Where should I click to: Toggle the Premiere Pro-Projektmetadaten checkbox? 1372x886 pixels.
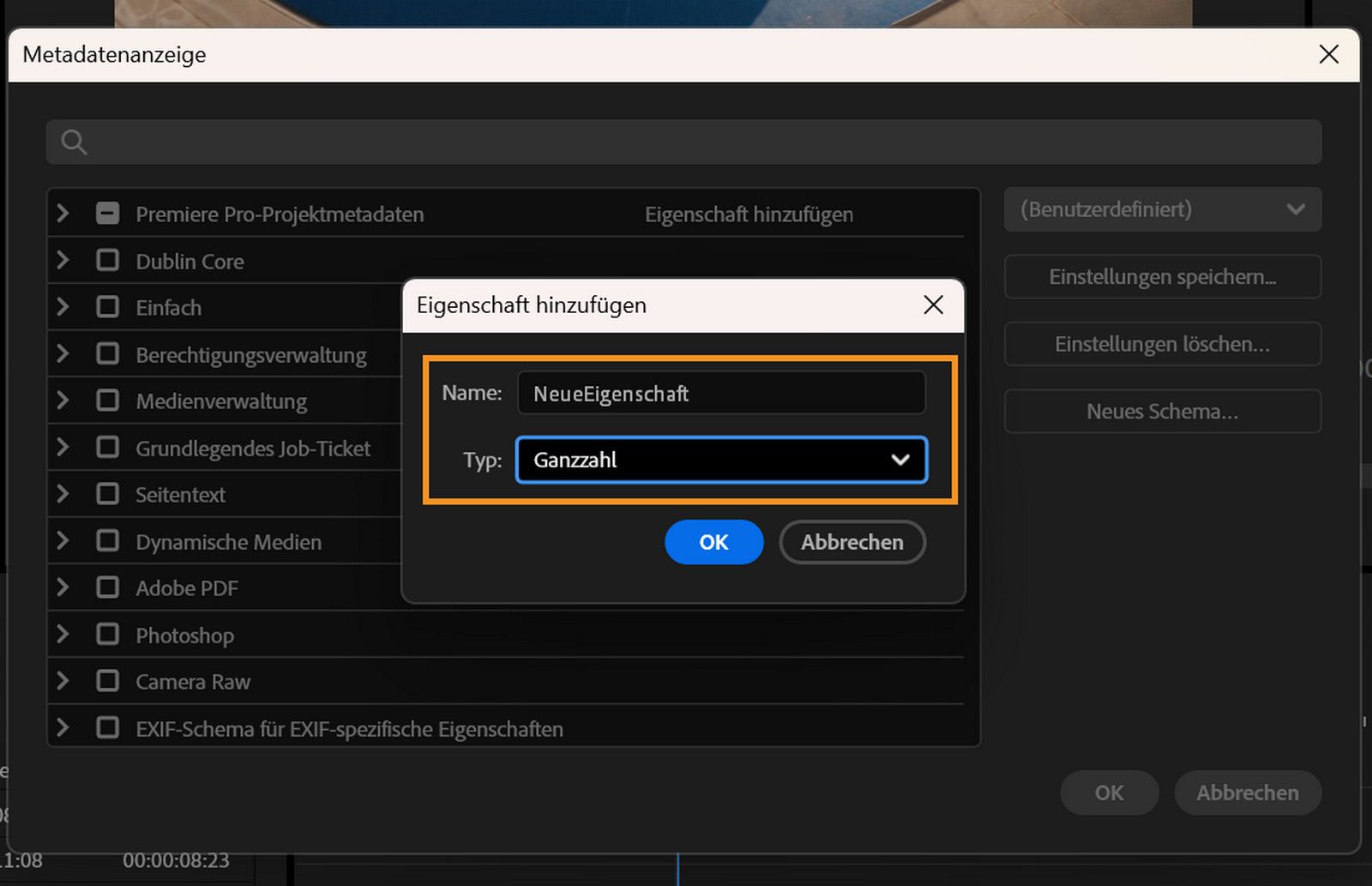108,214
